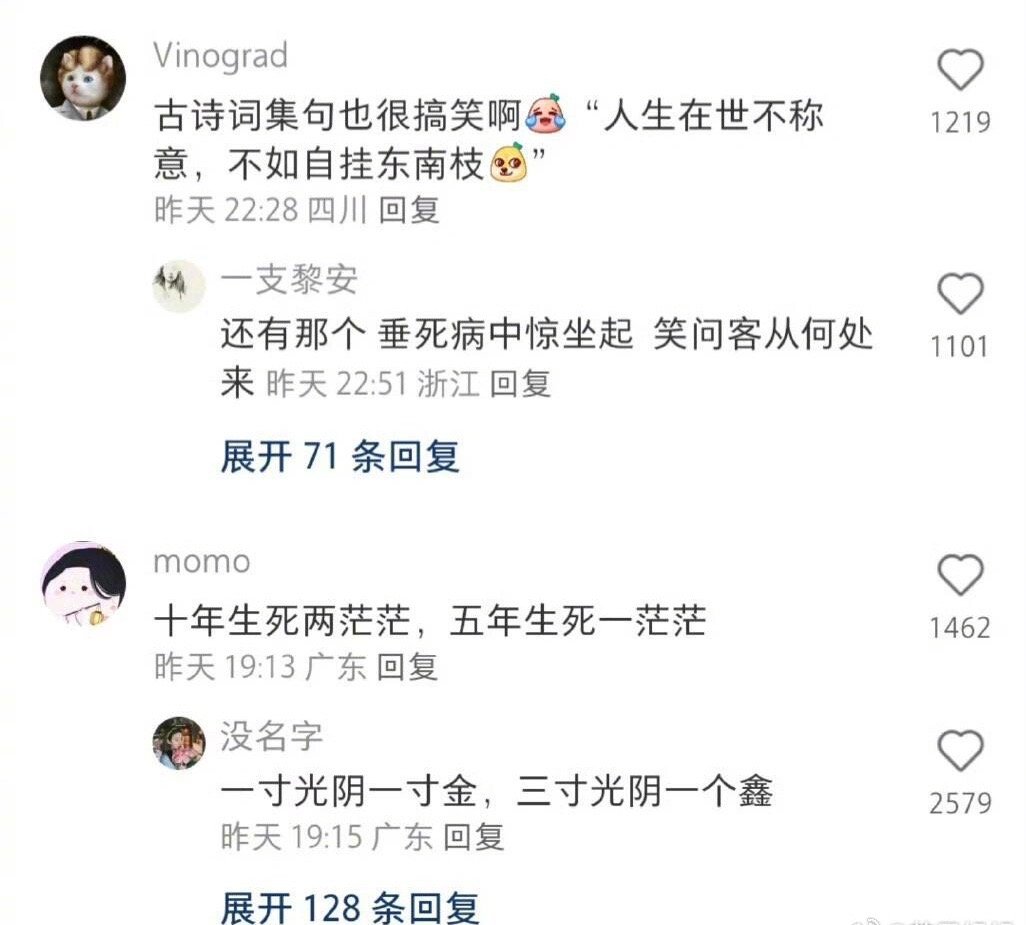Open 一支黎安's profile avatar

click(179, 286)
